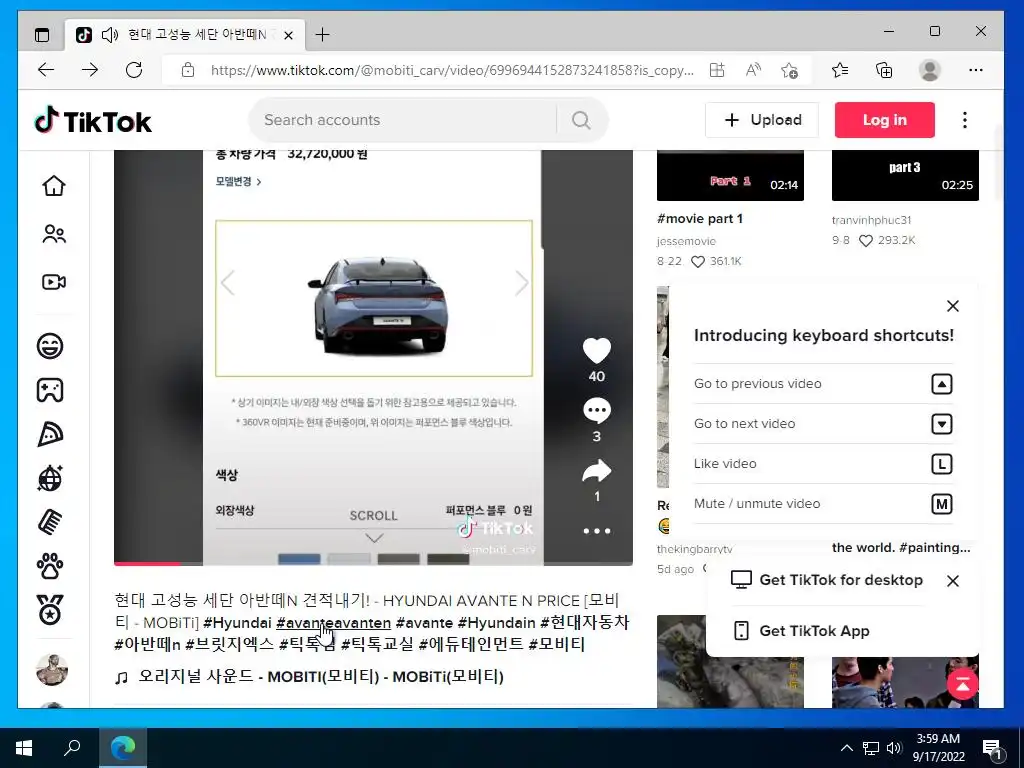The image size is (1024, 768).
Task: Open the Following people icon in sidebar
Action: tap(54, 234)
